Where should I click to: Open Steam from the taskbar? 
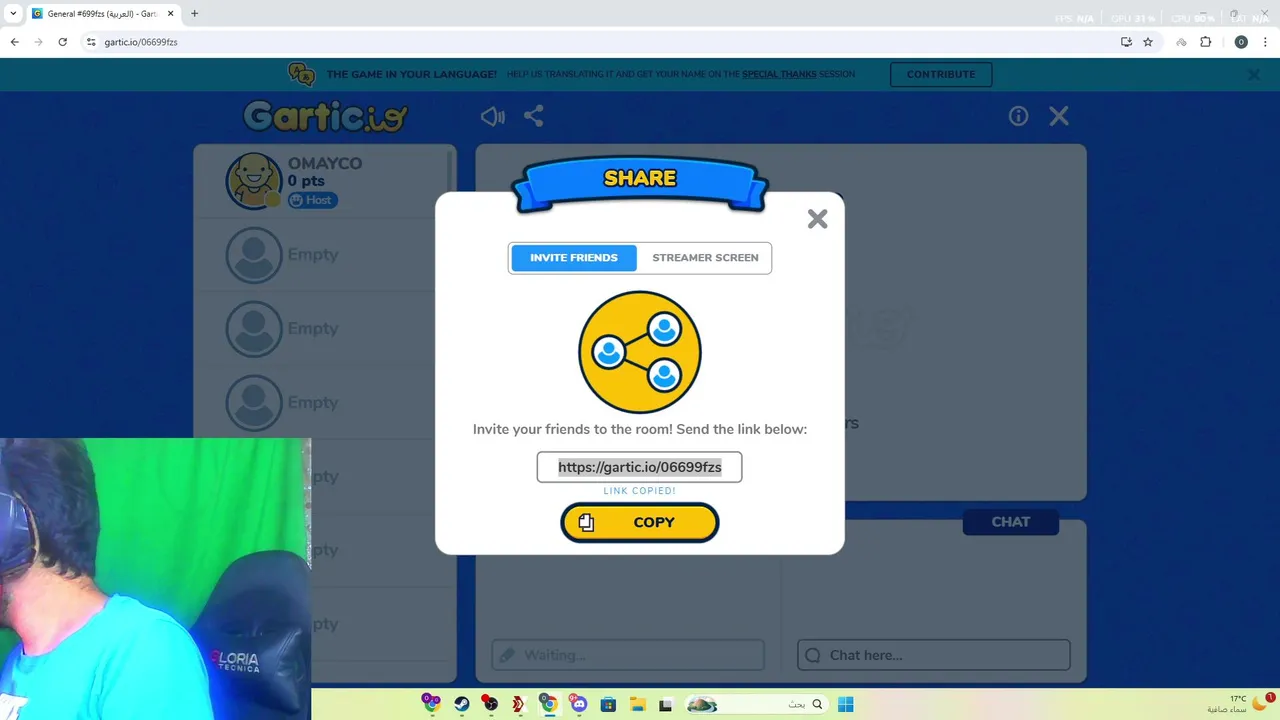point(461,704)
